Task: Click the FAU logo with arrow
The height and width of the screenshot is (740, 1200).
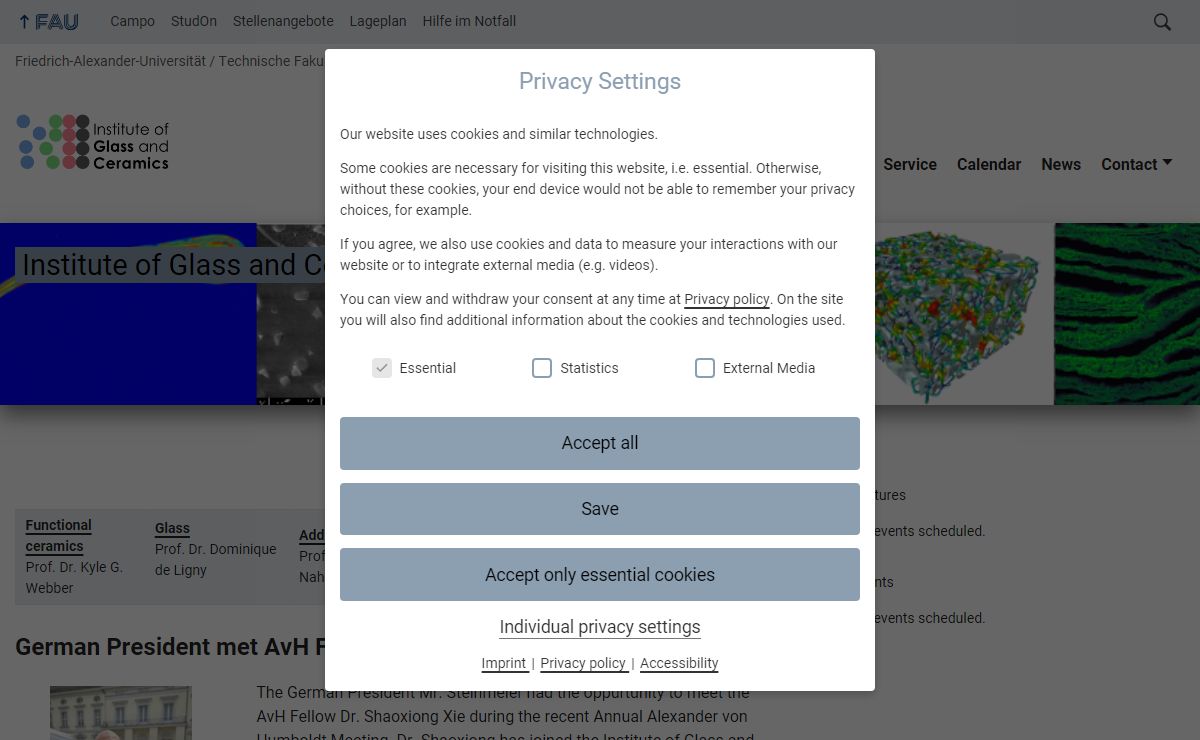Action: 48,21
